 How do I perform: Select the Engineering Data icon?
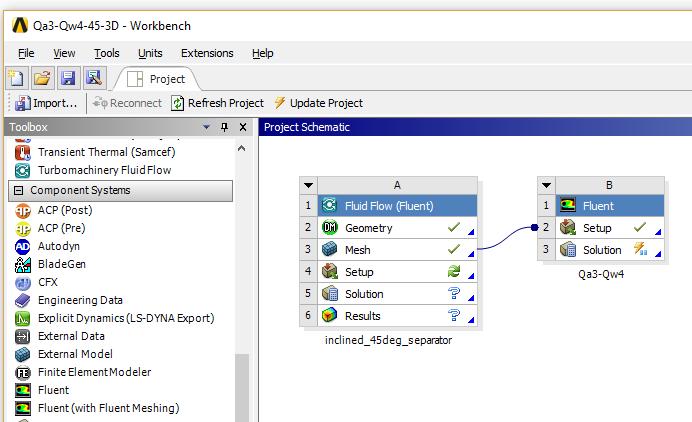click(x=23, y=301)
